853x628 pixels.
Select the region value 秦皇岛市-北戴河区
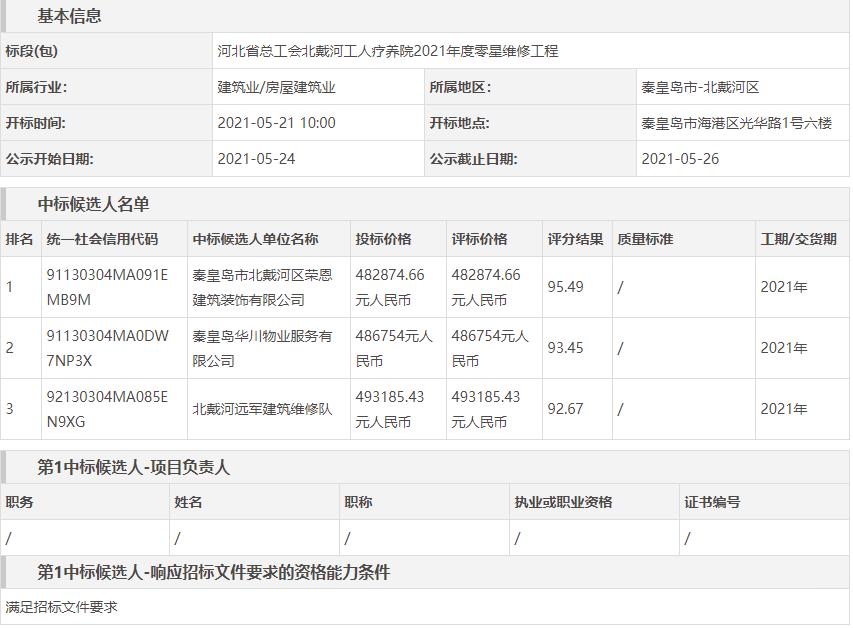click(700, 87)
